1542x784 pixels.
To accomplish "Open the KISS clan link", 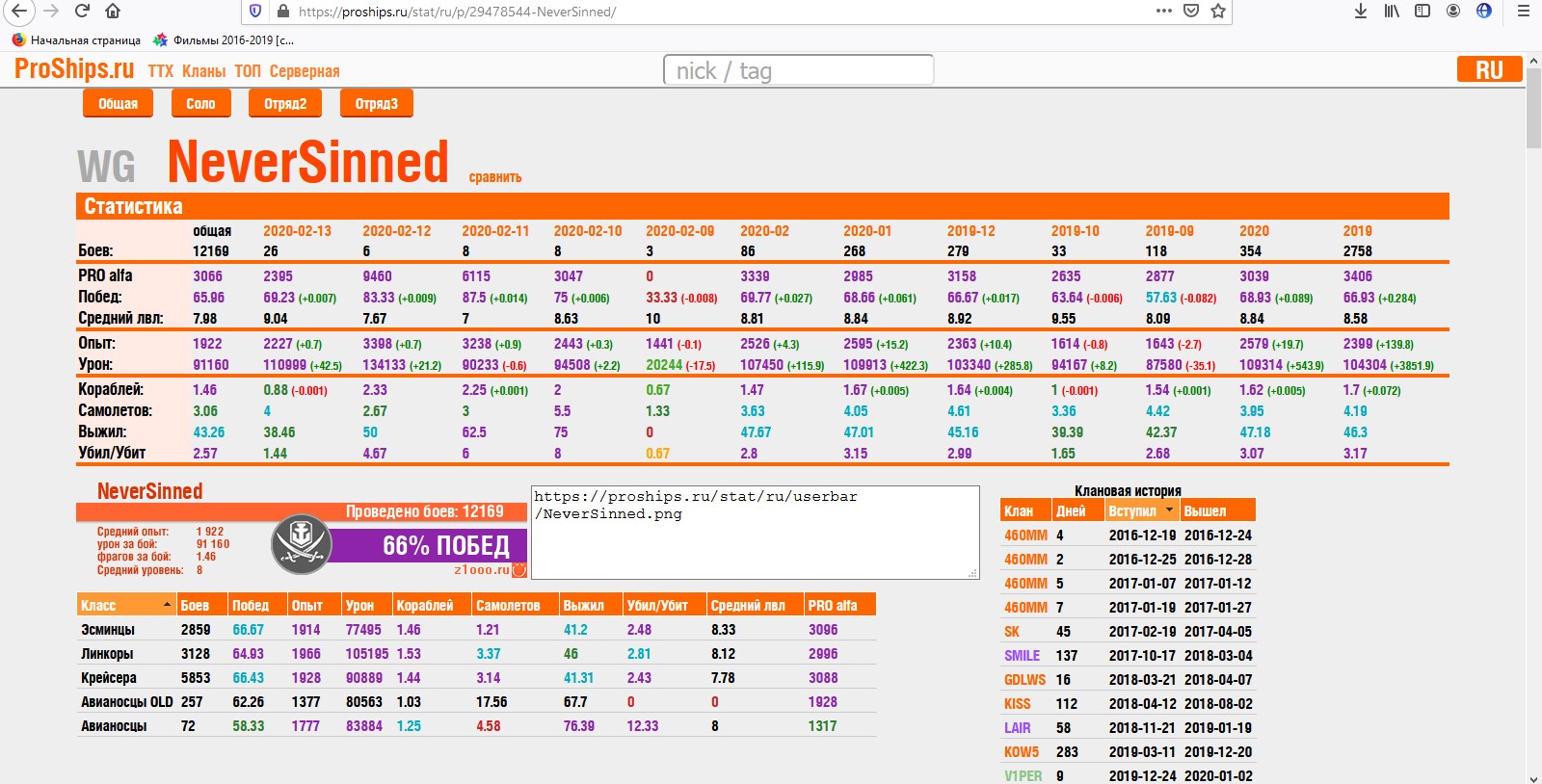I will point(1017,704).
